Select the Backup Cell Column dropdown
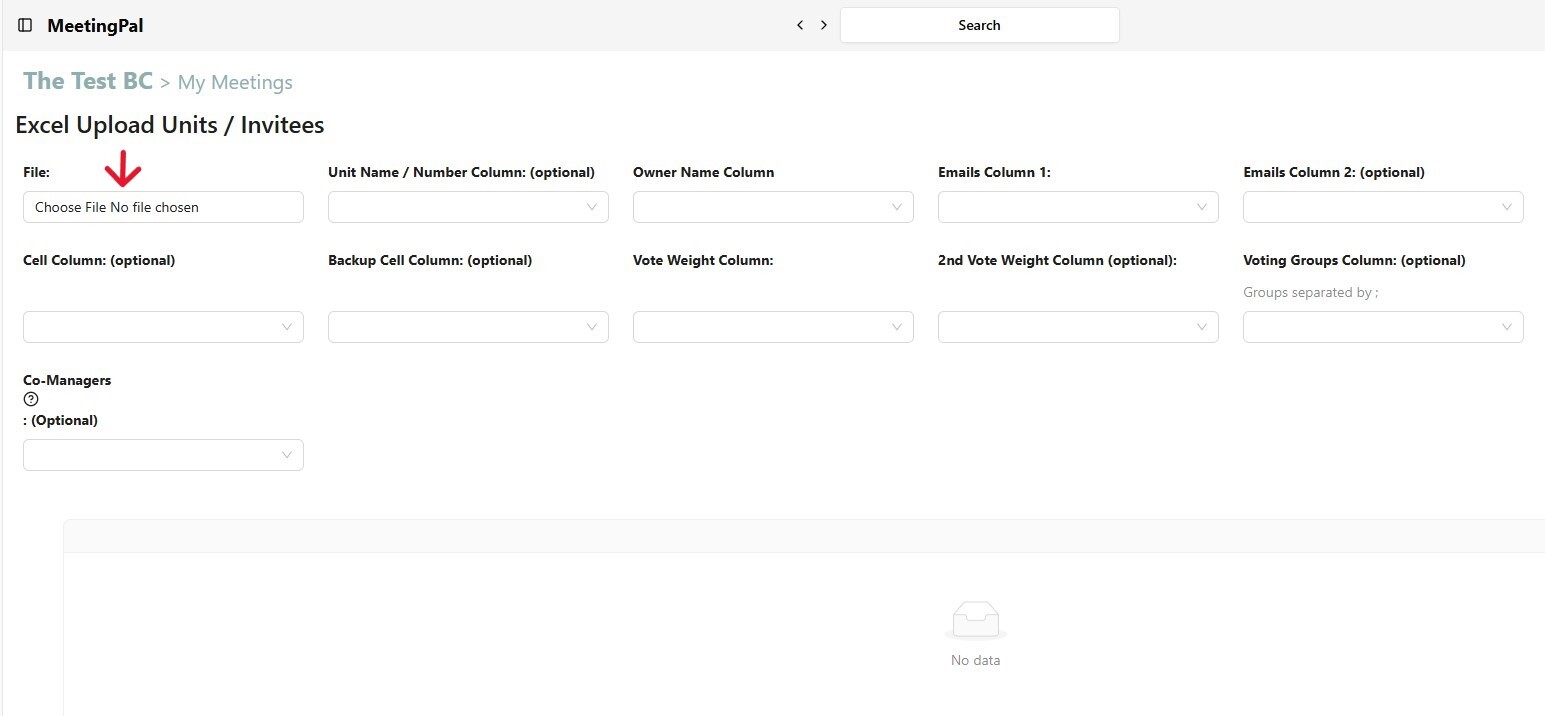The image size is (1545, 716). [468, 327]
